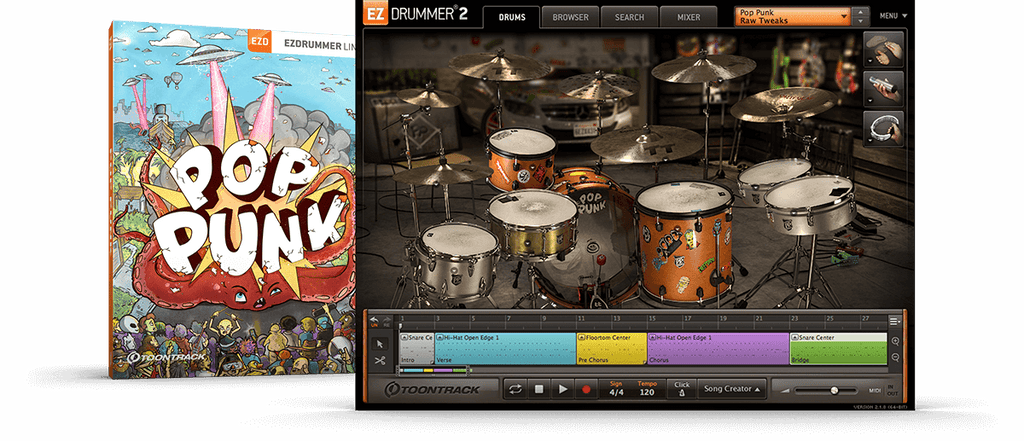Click the redo arrow icon
The width and height of the screenshot is (1024, 441).
tap(386, 319)
